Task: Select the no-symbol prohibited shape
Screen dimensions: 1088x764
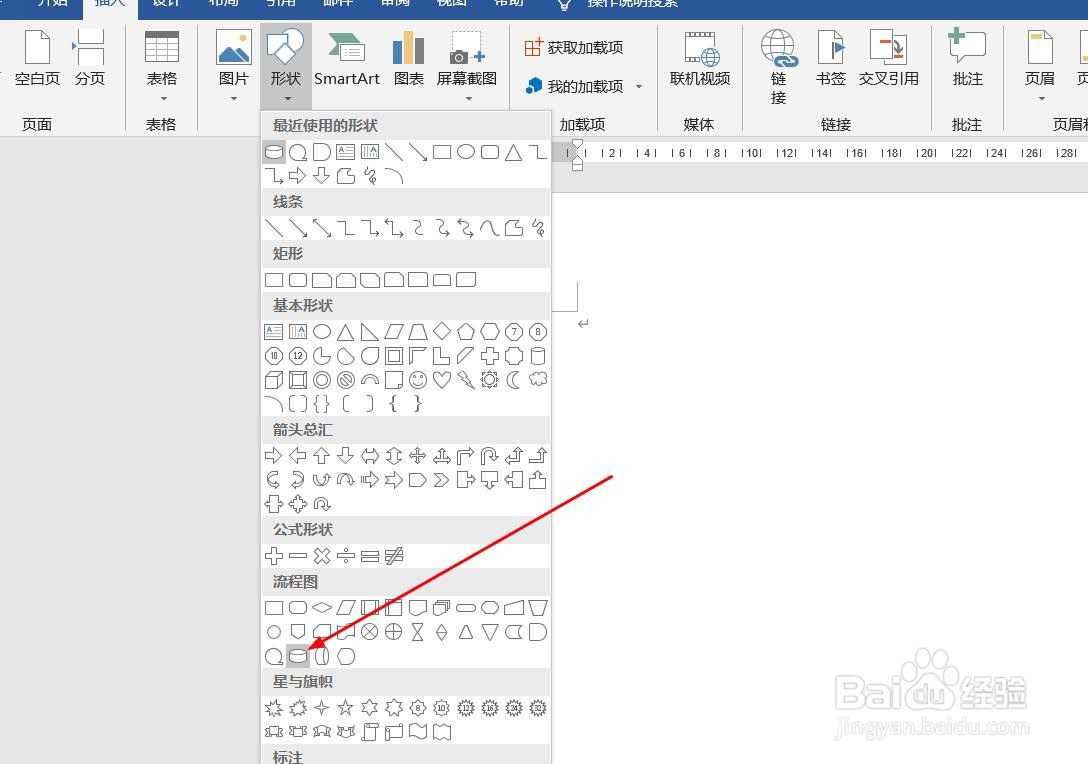Action: (x=346, y=380)
